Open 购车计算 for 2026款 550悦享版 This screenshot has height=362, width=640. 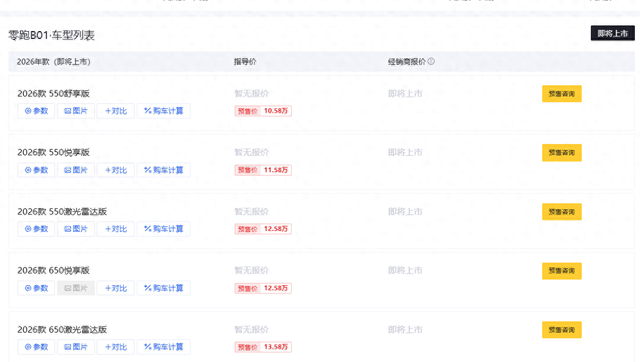tap(164, 170)
